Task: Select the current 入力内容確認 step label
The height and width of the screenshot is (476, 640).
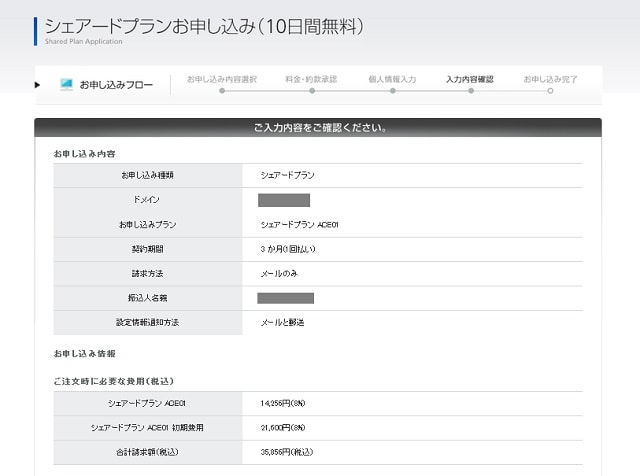Action: click(x=470, y=78)
